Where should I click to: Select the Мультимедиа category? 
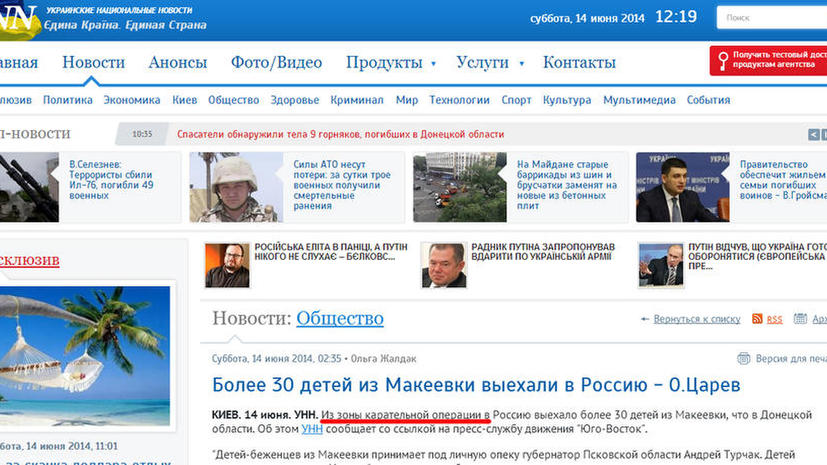pyautogui.click(x=639, y=100)
